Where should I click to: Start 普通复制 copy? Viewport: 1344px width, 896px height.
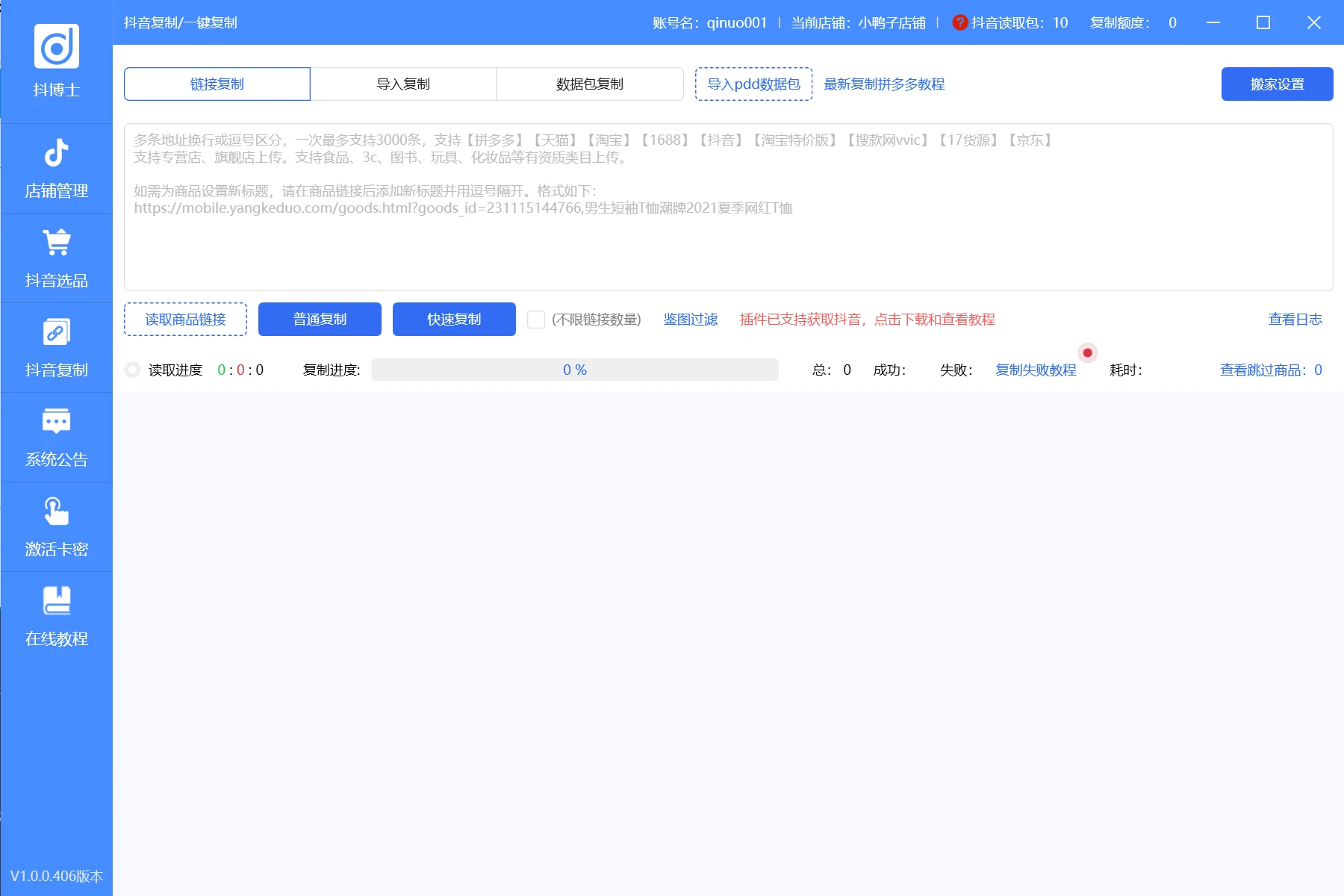point(320,319)
